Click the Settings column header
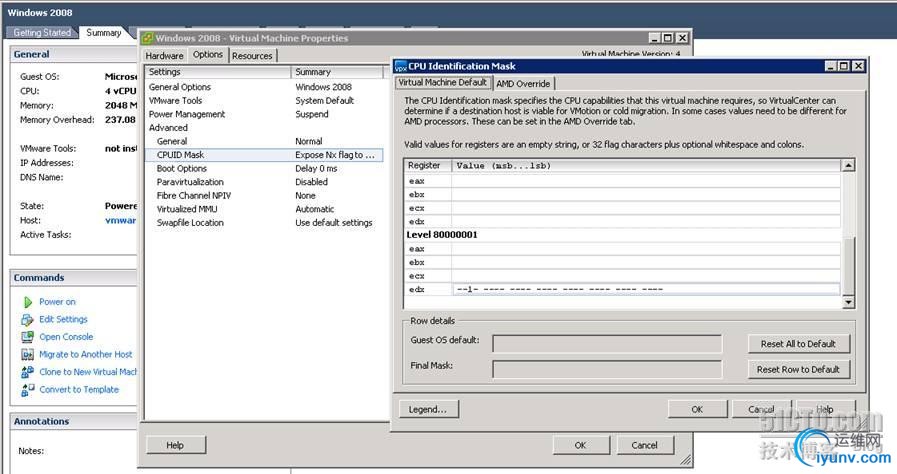This screenshot has height=474, width=897. [x=218, y=72]
